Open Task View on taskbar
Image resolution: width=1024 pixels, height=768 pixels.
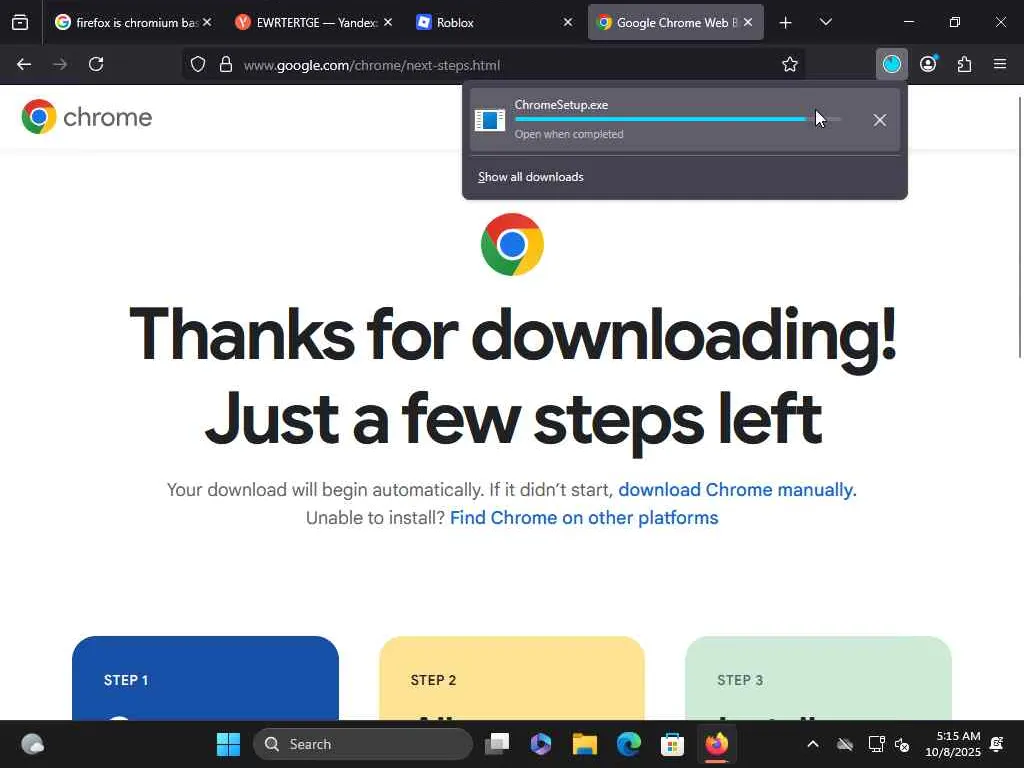point(497,744)
